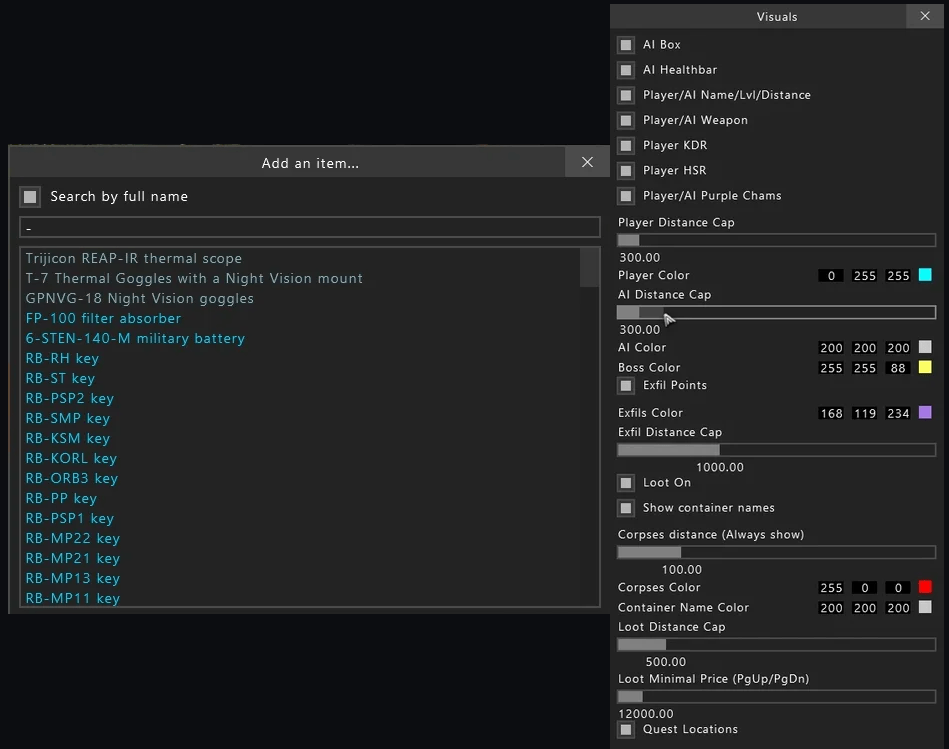This screenshot has height=749, width=949.
Task: Select RB-ST key item
Action: coord(61,378)
